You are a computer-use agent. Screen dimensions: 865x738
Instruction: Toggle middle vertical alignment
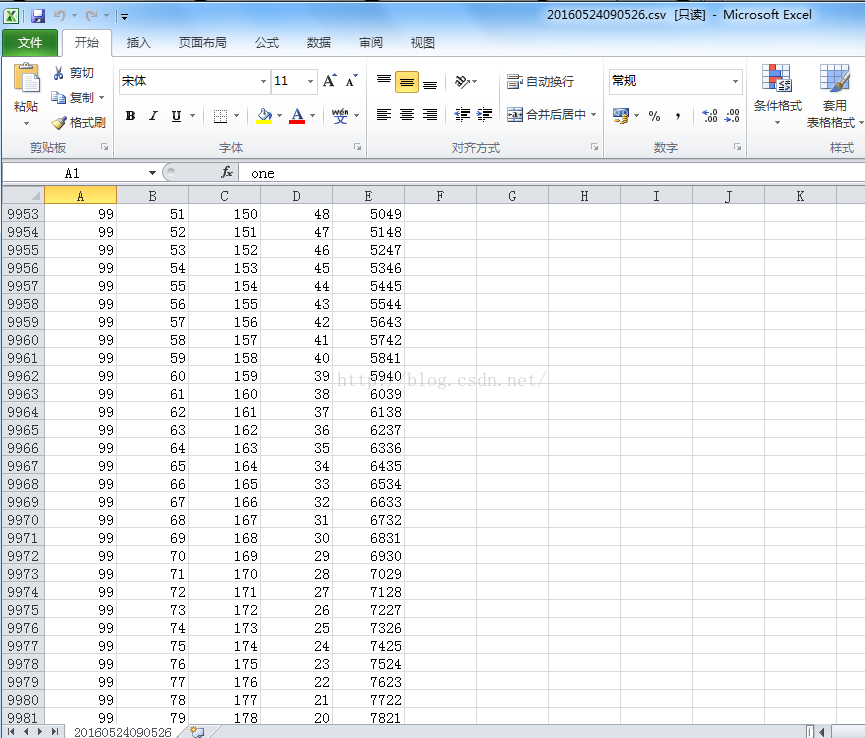tap(407, 83)
